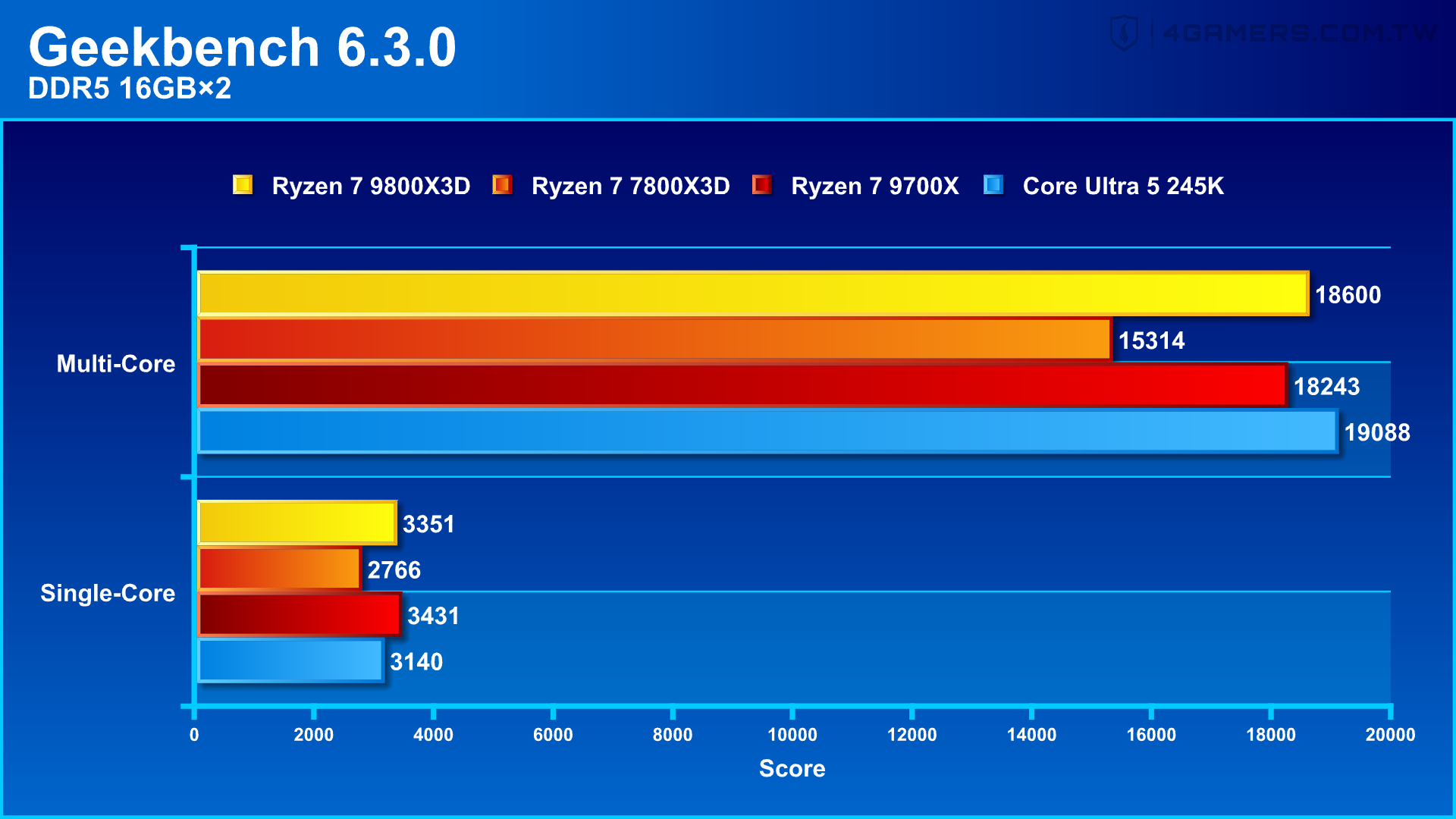Click the blue Single-Core bar scoring 3140
Image resolution: width=1456 pixels, height=819 pixels.
pos(291,661)
